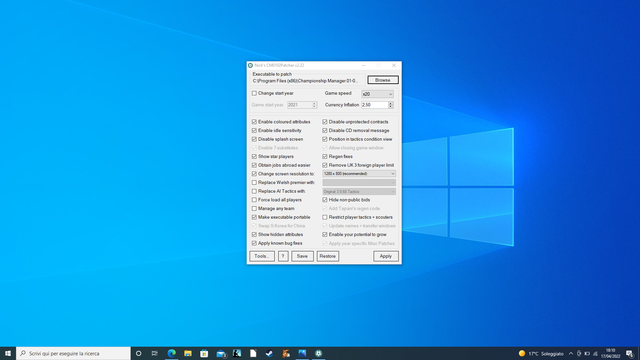Click the Currency Inflation value field
640x360 pixels.
click(374, 105)
